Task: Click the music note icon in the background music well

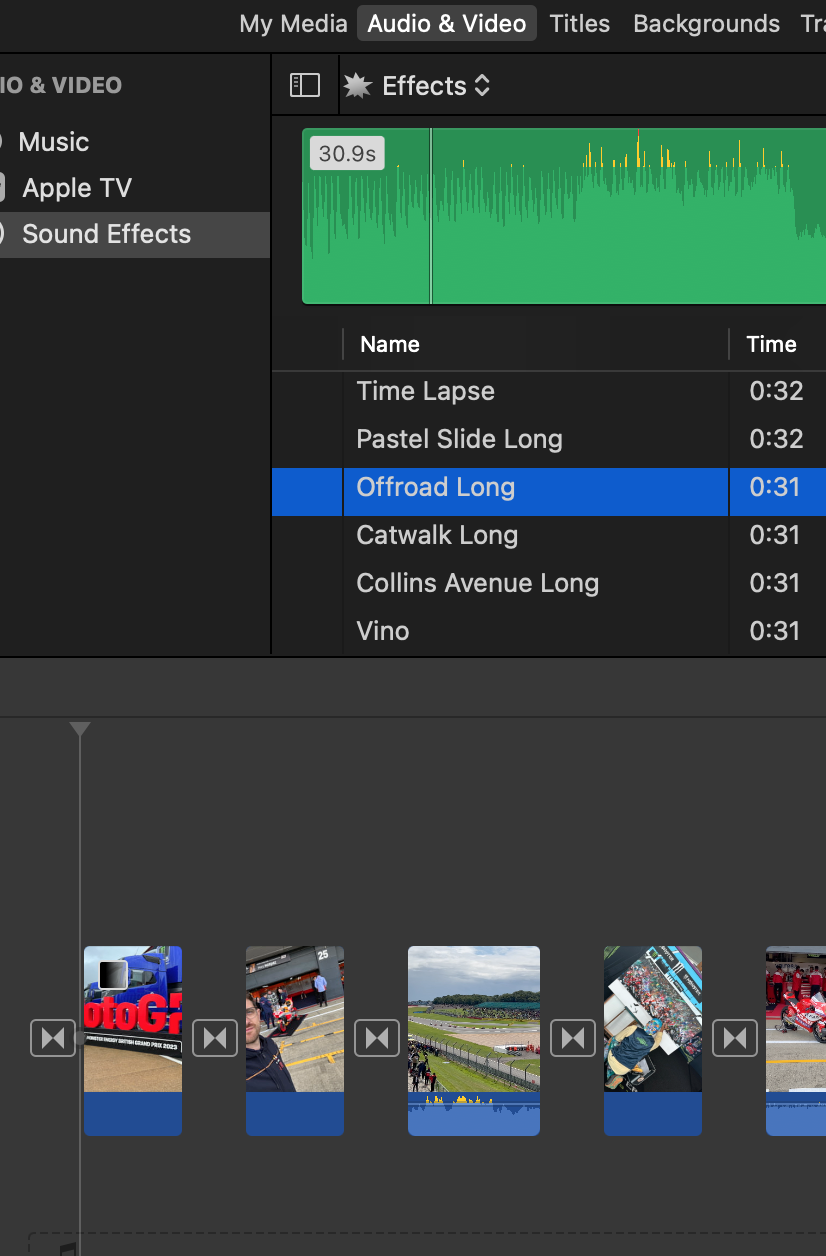Action: click(x=67, y=1248)
